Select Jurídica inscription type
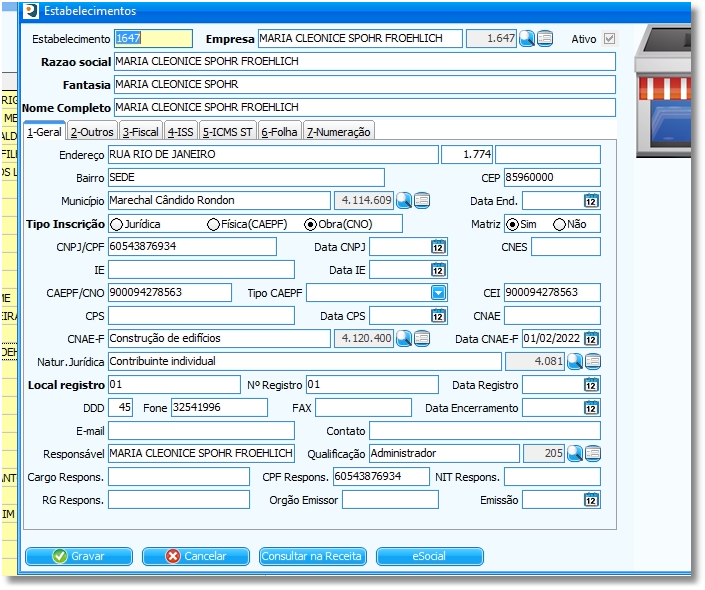The height and width of the screenshot is (590, 705). coord(116,224)
